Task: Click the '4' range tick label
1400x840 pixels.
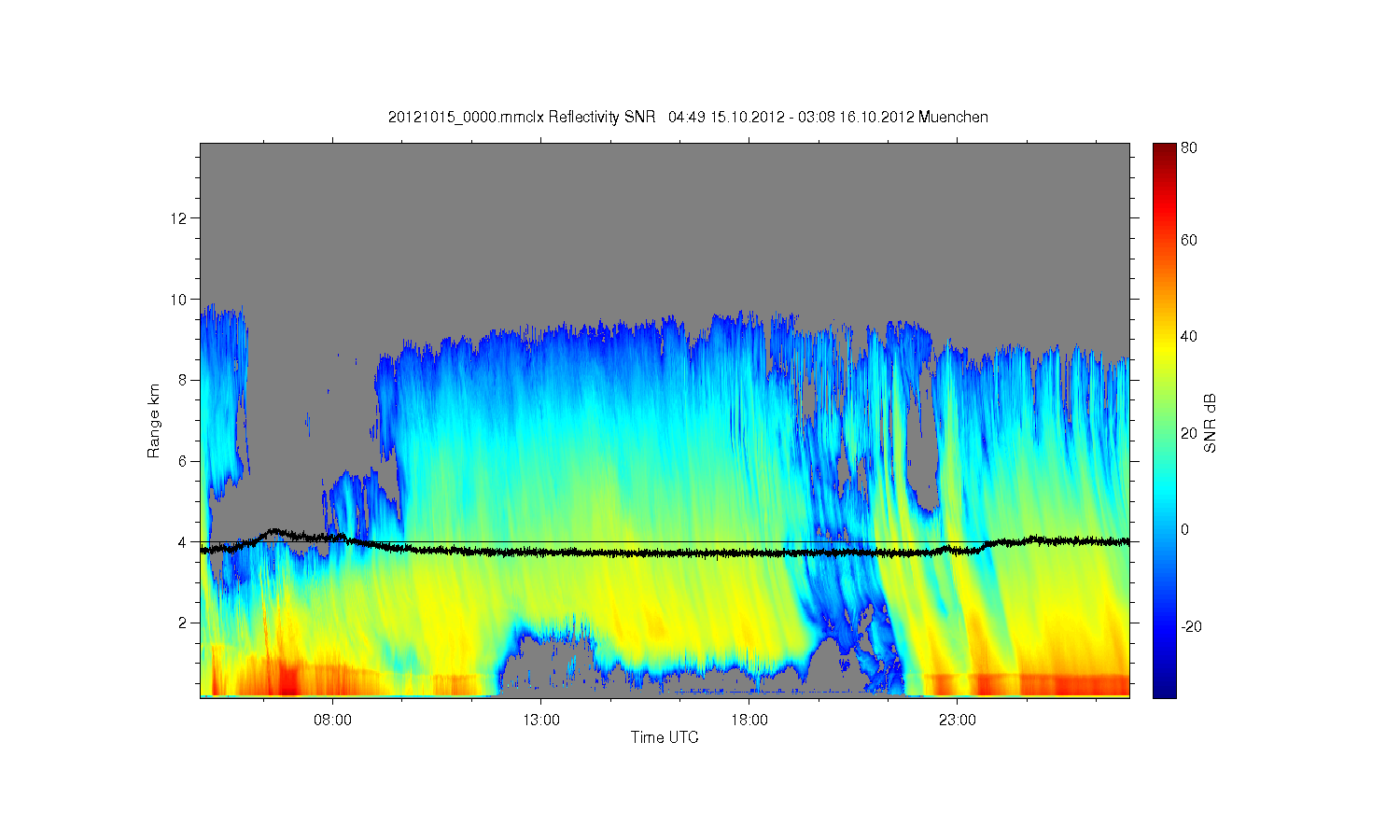Action: point(183,541)
